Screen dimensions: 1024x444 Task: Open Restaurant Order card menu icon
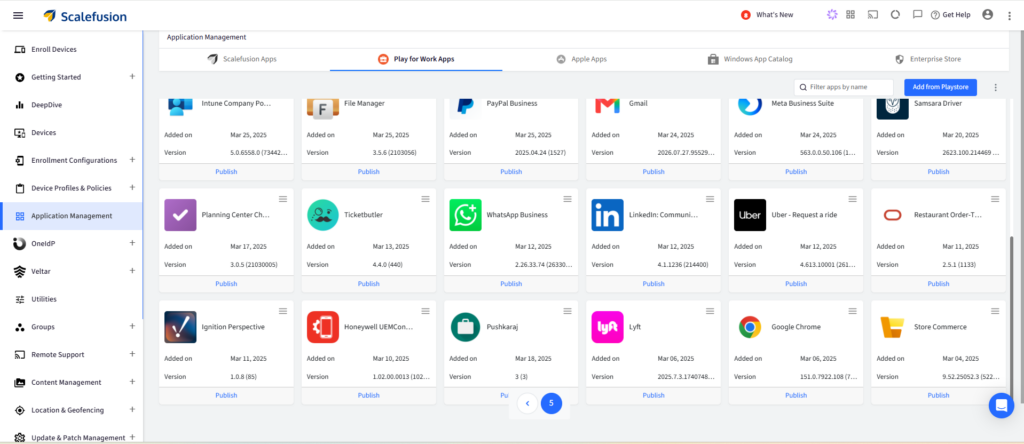click(x=995, y=198)
